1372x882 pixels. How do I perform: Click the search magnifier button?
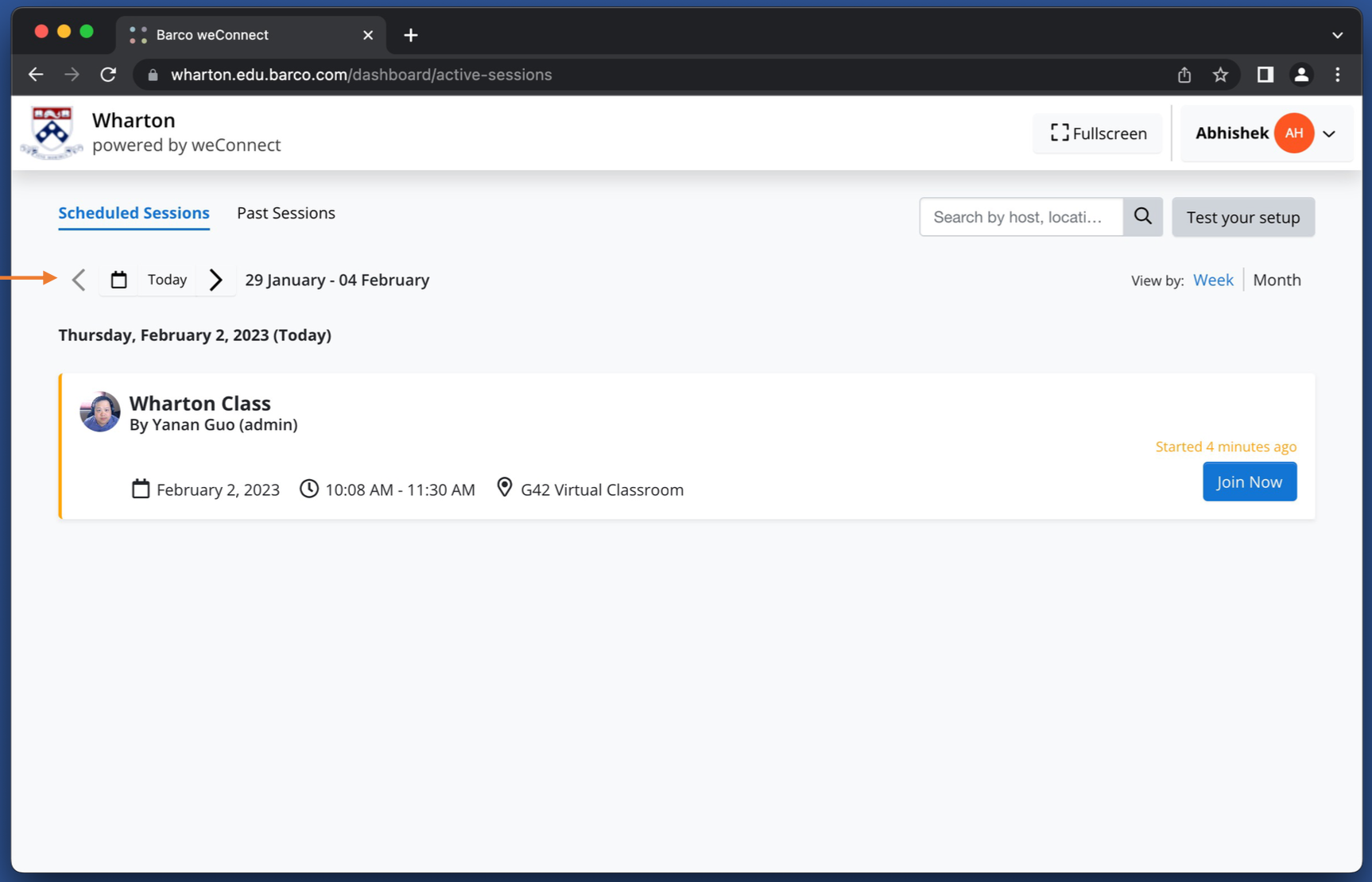click(1143, 217)
